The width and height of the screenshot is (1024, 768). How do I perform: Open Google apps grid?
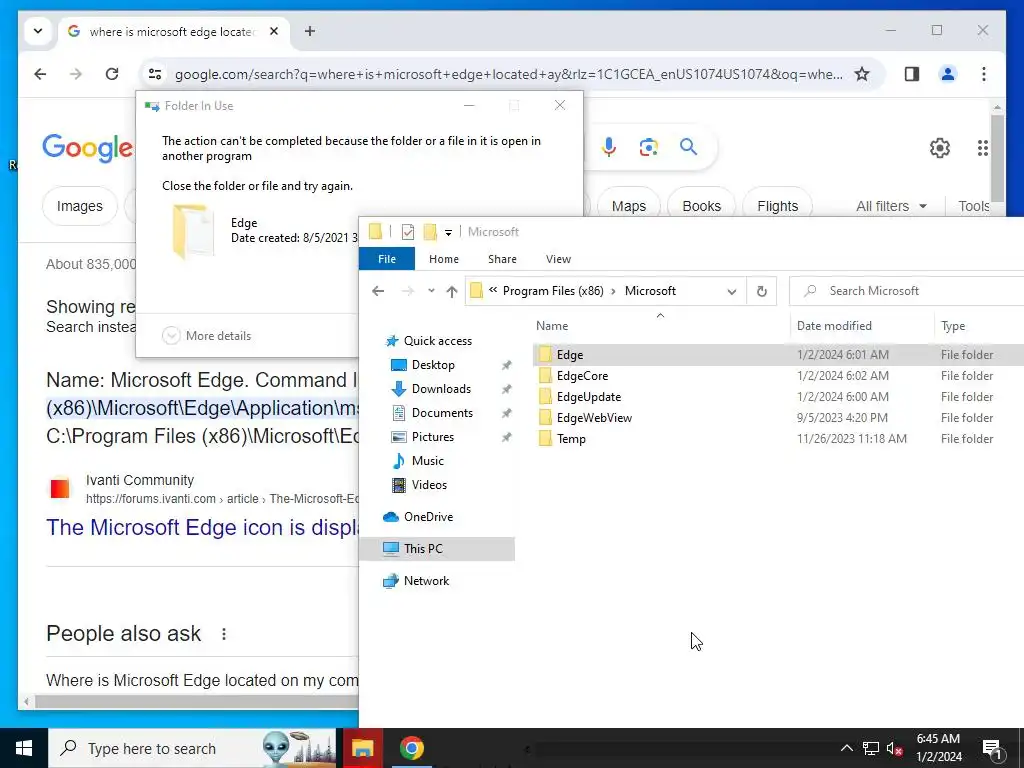pos(983,148)
